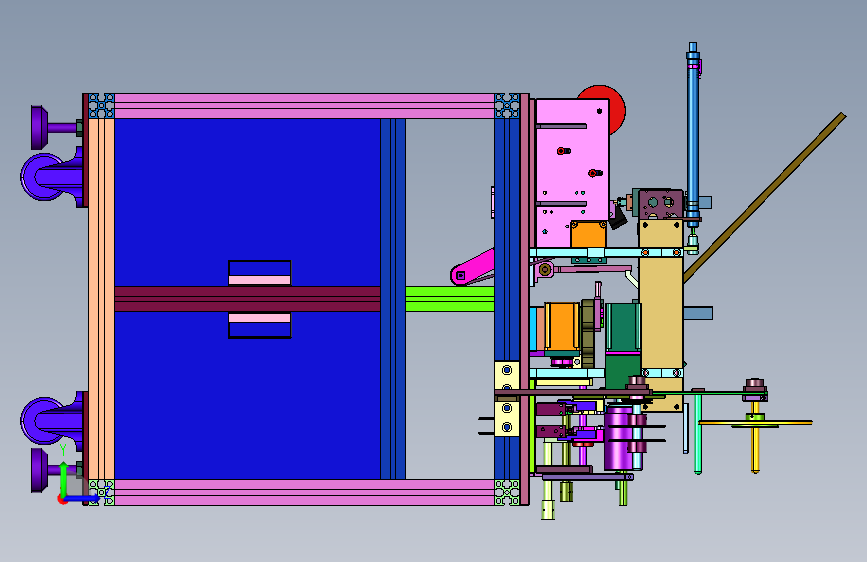867x562 pixels.
Task: Select the top pink aluminum frame rail
Action: [304, 106]
